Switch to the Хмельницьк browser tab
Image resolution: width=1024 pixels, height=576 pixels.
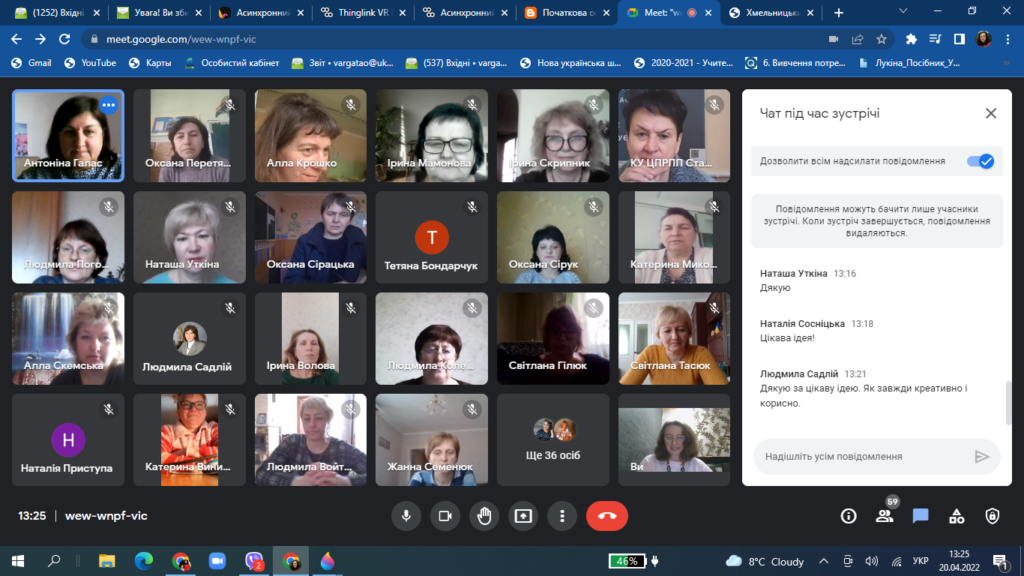771,12
